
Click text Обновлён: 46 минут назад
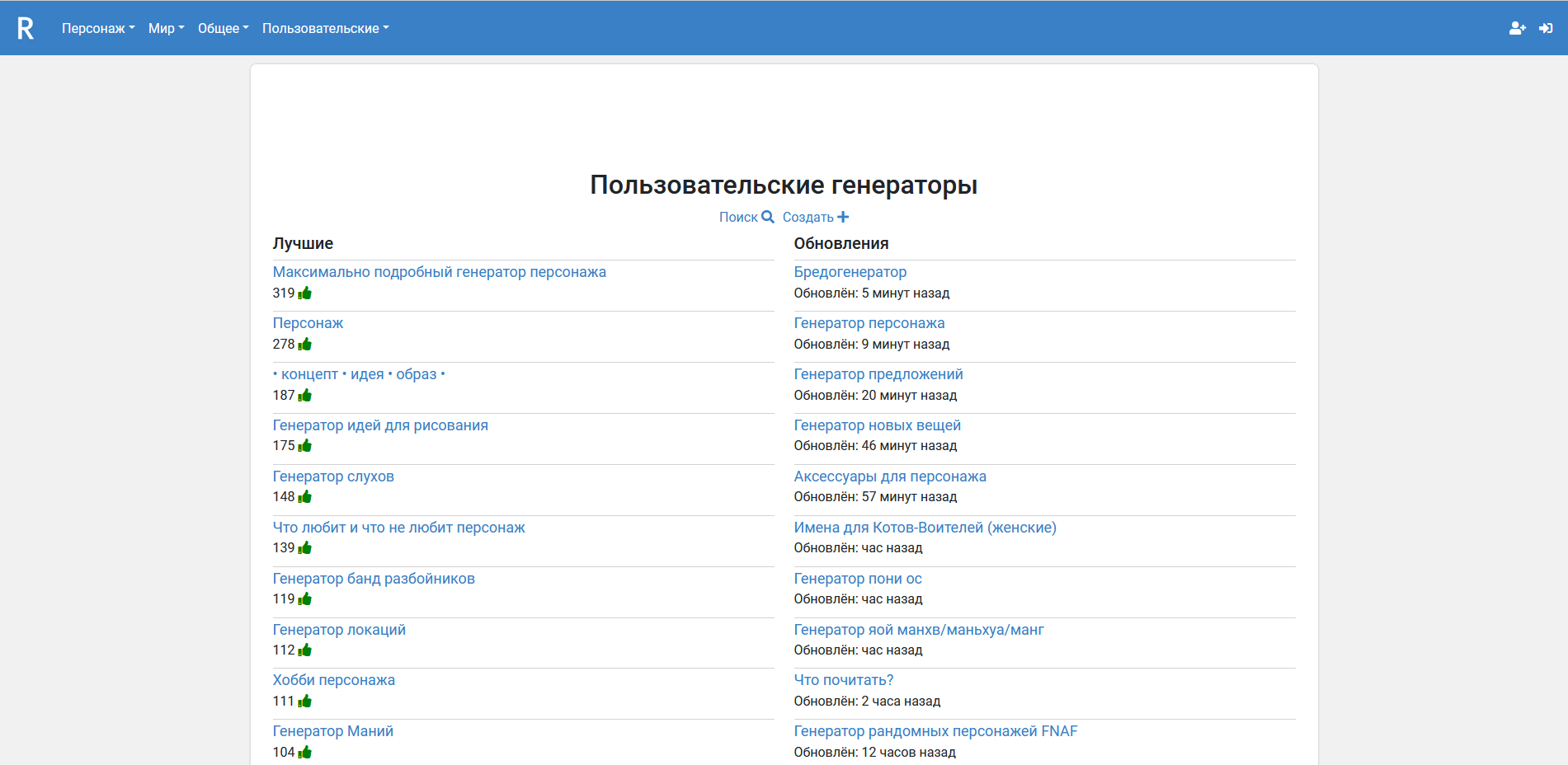click(876, 445)
